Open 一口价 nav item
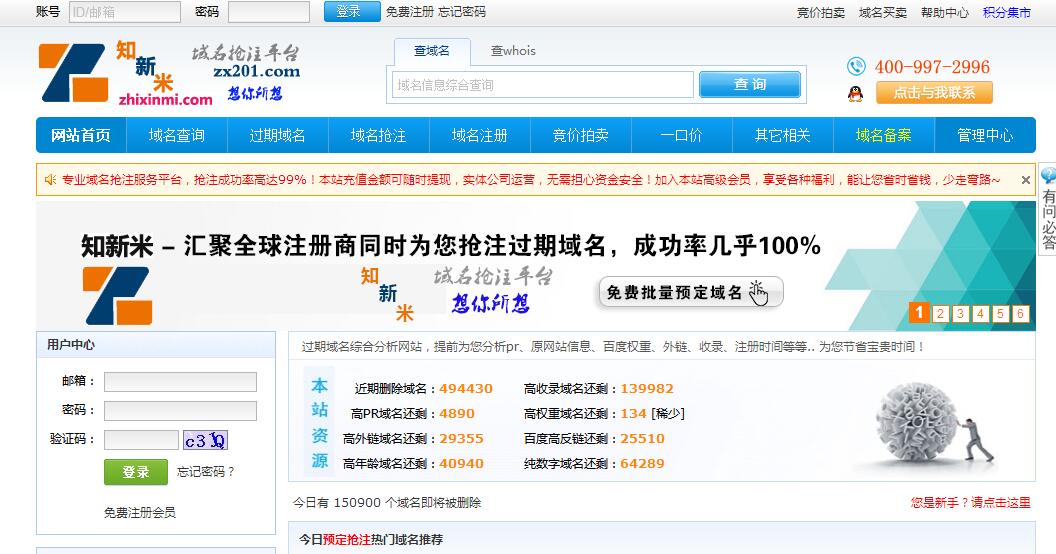This screenshot has height=554, width=1056. pyautogui.click(x=682, y=135)
